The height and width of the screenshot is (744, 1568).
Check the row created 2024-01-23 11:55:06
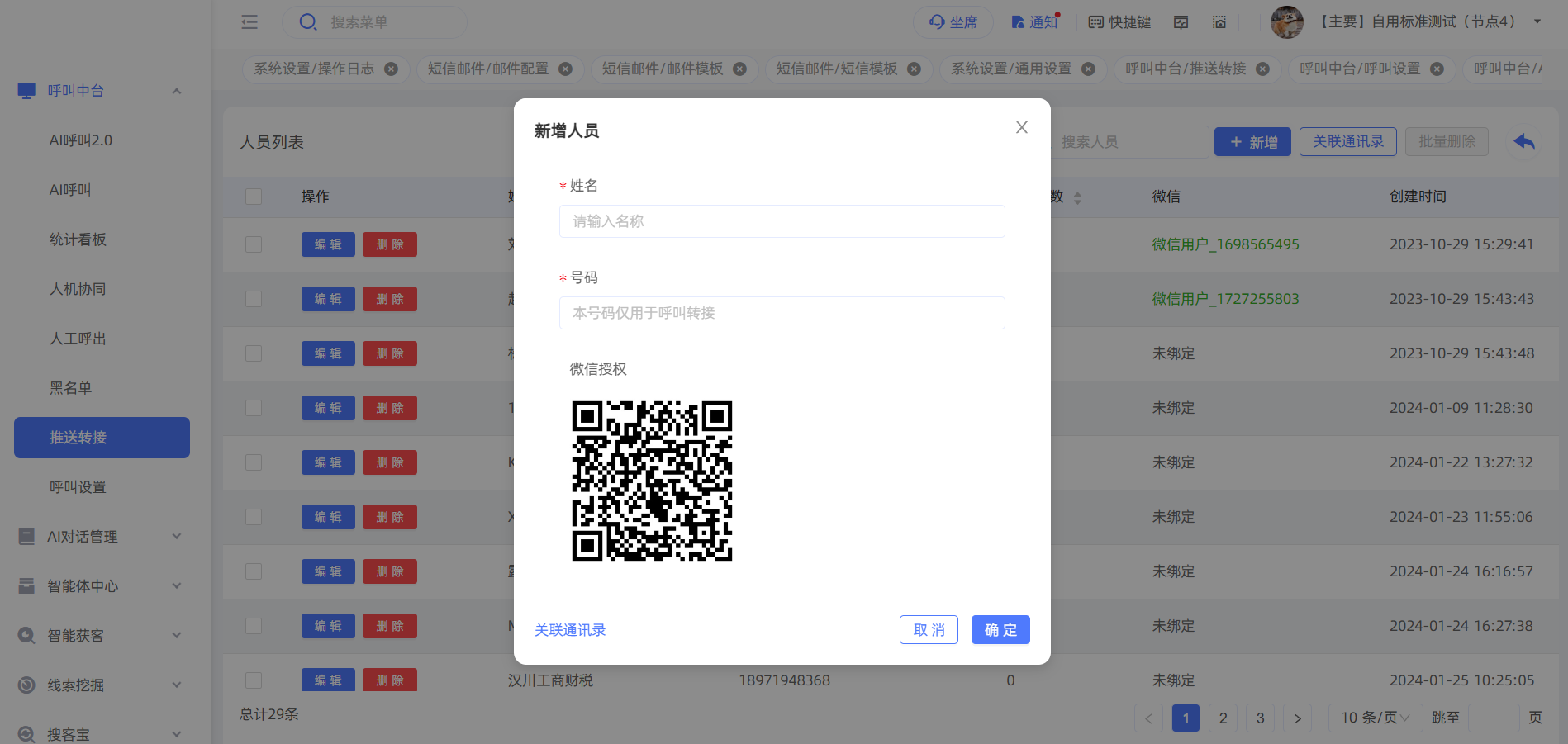coord(254,517)
